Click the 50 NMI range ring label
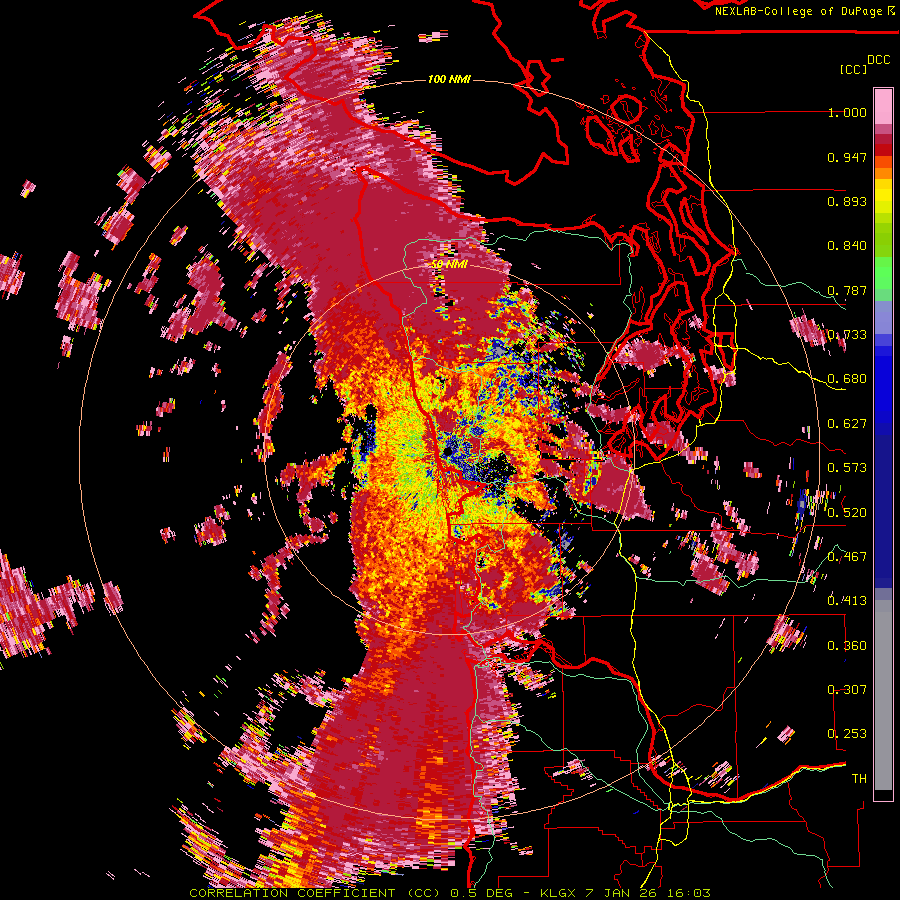This screenshot has width=900, height=900. point(449,265)
